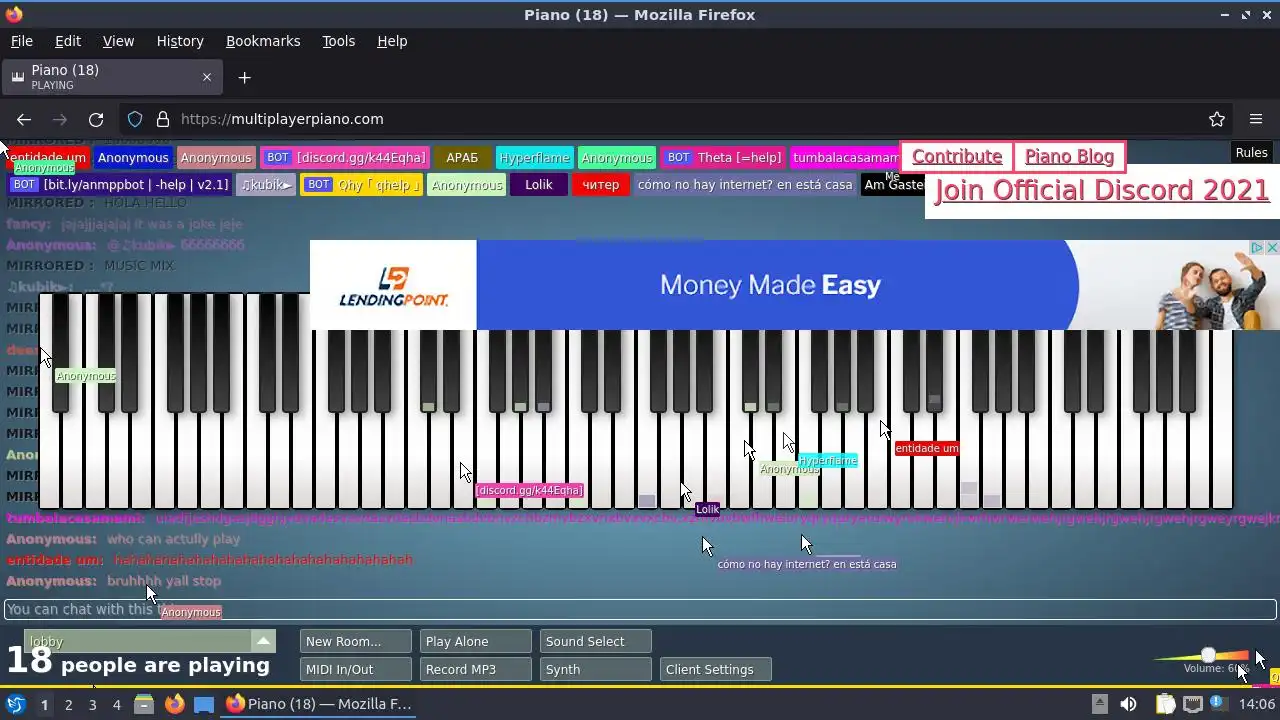Select the tumbalacasamam player tag

click(x=846, y=158)
